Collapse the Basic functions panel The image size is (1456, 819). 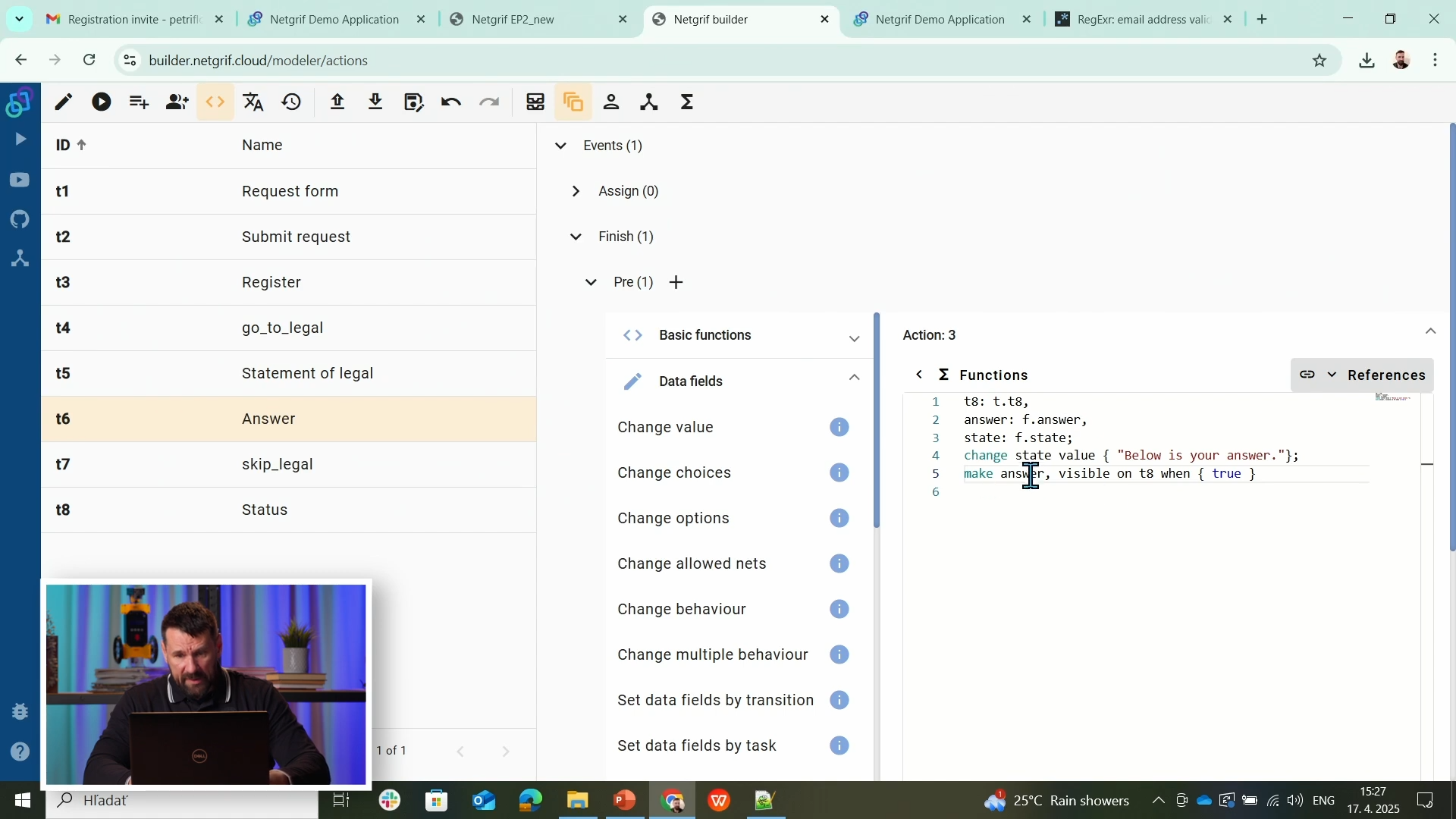click(855, 339)
